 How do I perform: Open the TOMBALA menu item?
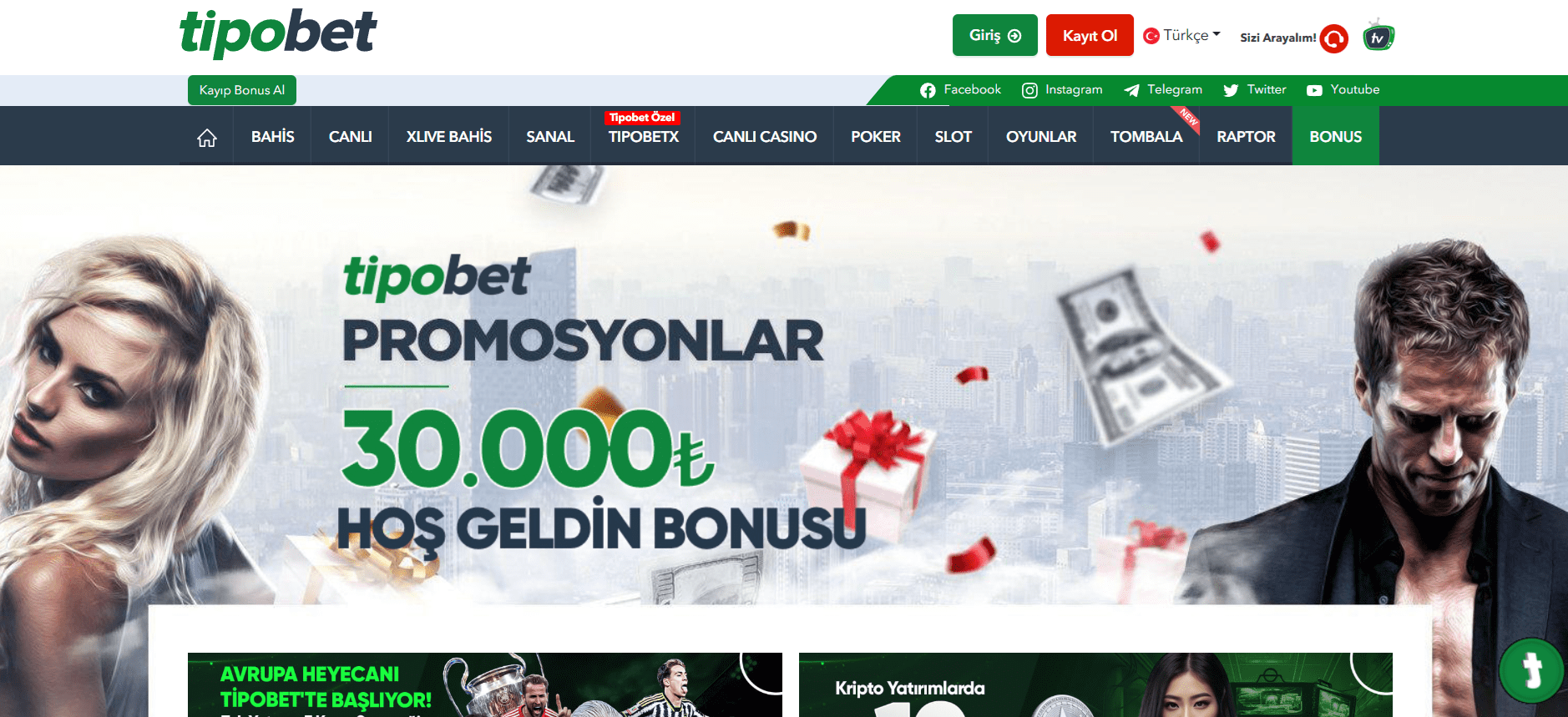(1146, 137)
